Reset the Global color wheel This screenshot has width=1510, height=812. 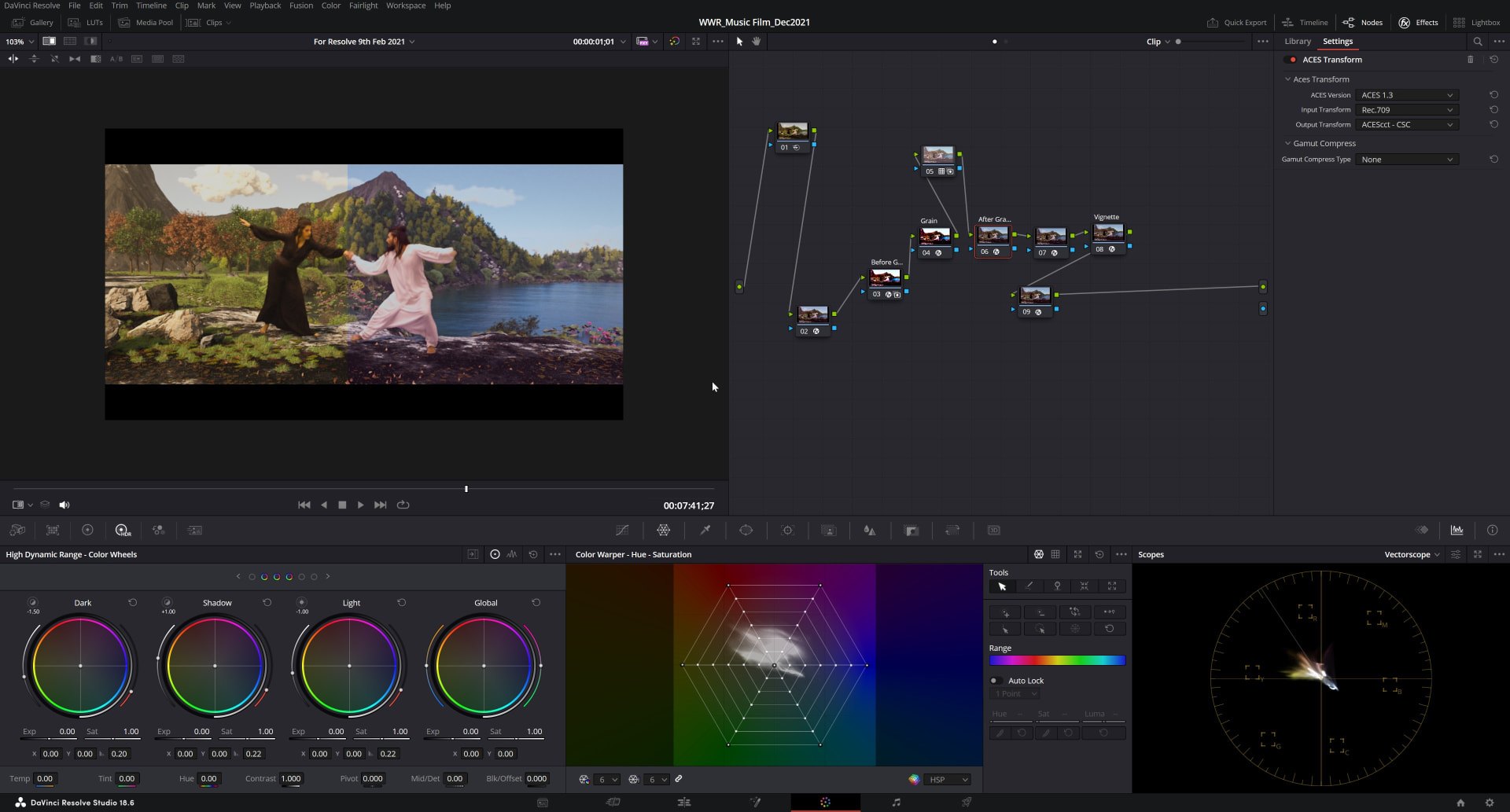pyautogui.click(x=536, y=603)
